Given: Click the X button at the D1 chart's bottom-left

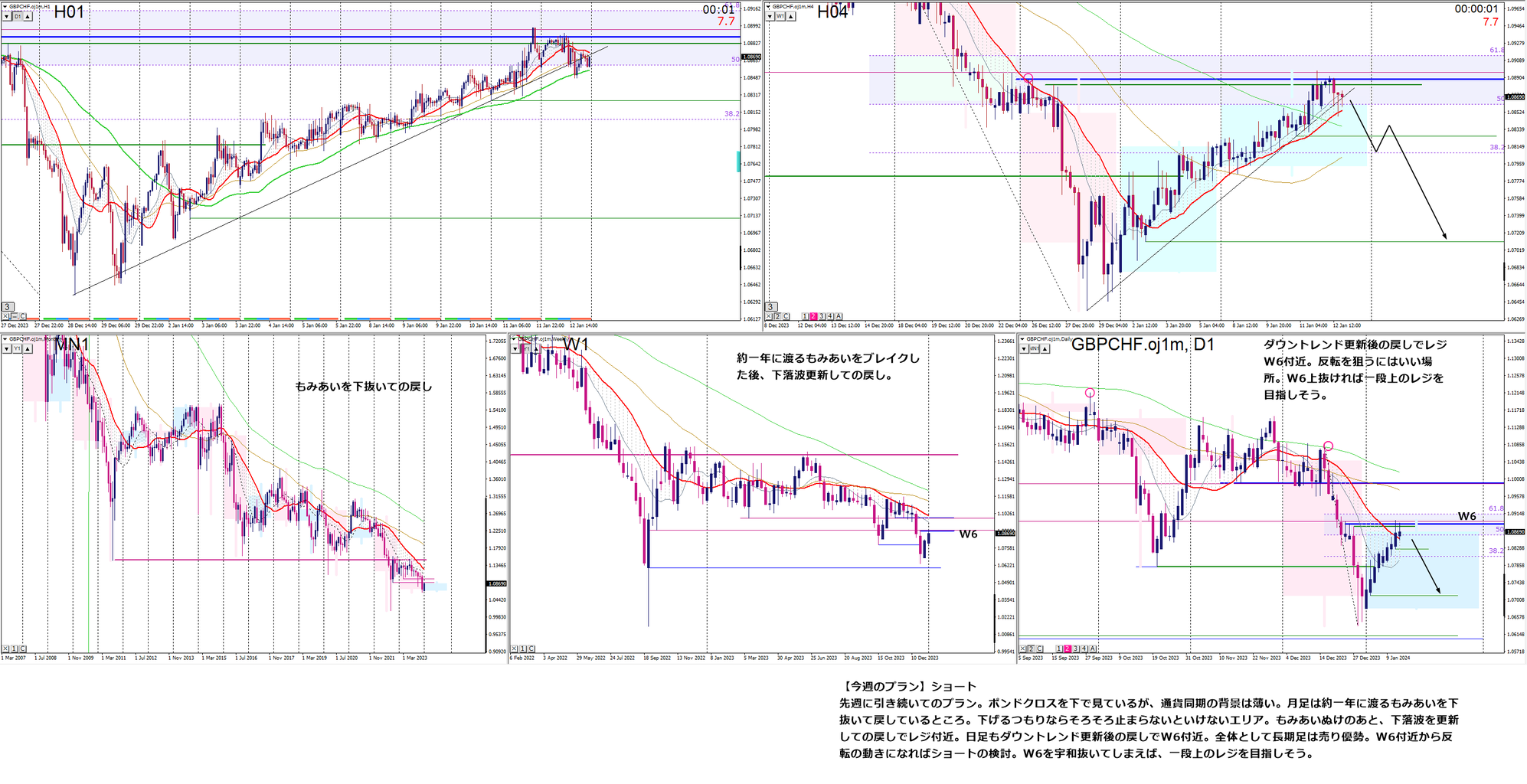Looking at the screenshot, I should pyautogui.click(x=1023, y=648).
